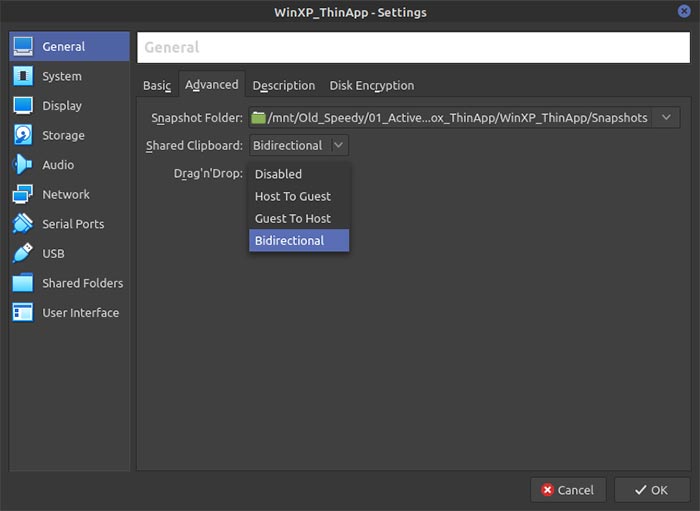Switch to the Basic tab
Image resolution: width=700 pixels, height=511 pixels.
click(157, 85)
